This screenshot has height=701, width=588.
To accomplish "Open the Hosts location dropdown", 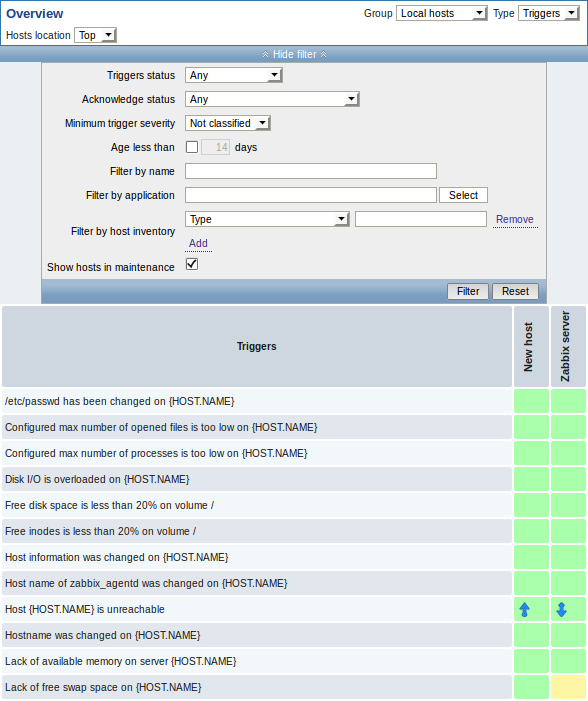I will pos(96,35).
